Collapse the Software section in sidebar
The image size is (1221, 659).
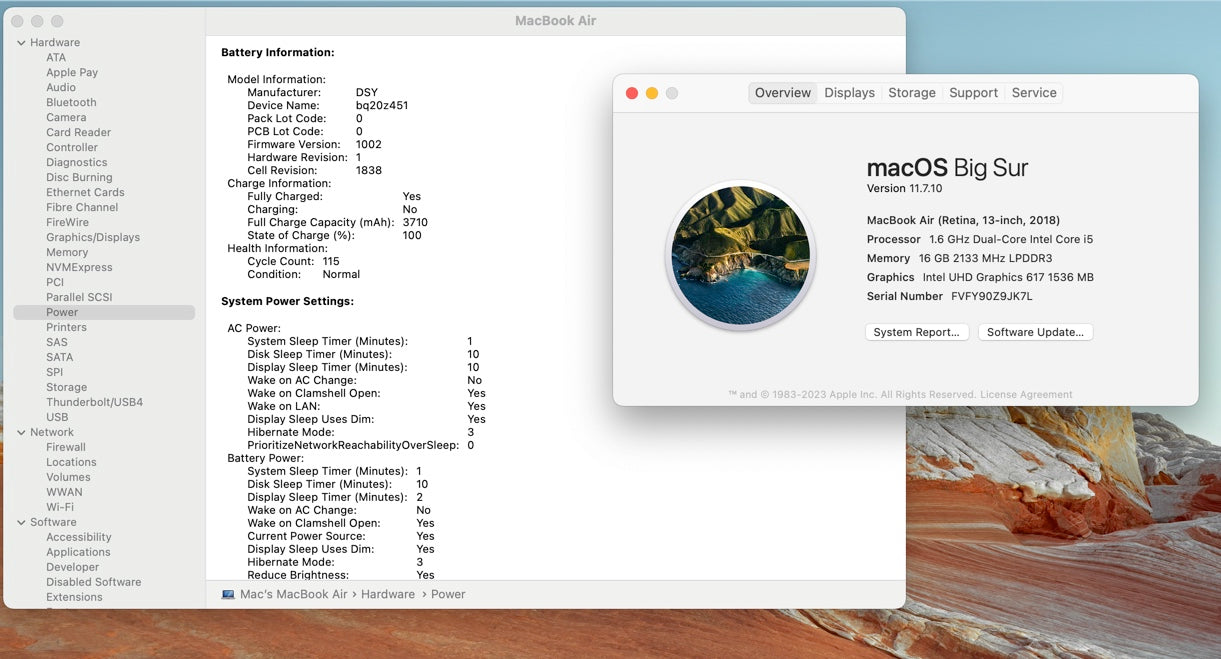[x=21, y=523]
